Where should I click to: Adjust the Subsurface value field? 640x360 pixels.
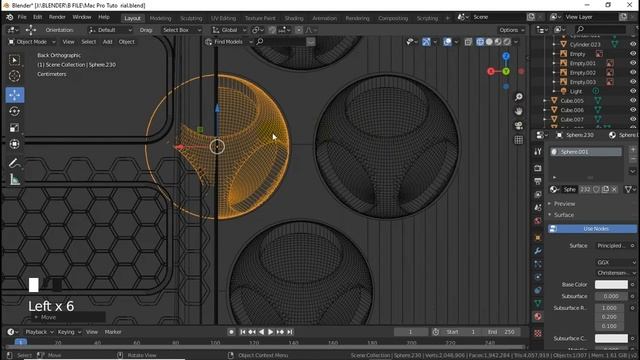click(x=611, y=296)
